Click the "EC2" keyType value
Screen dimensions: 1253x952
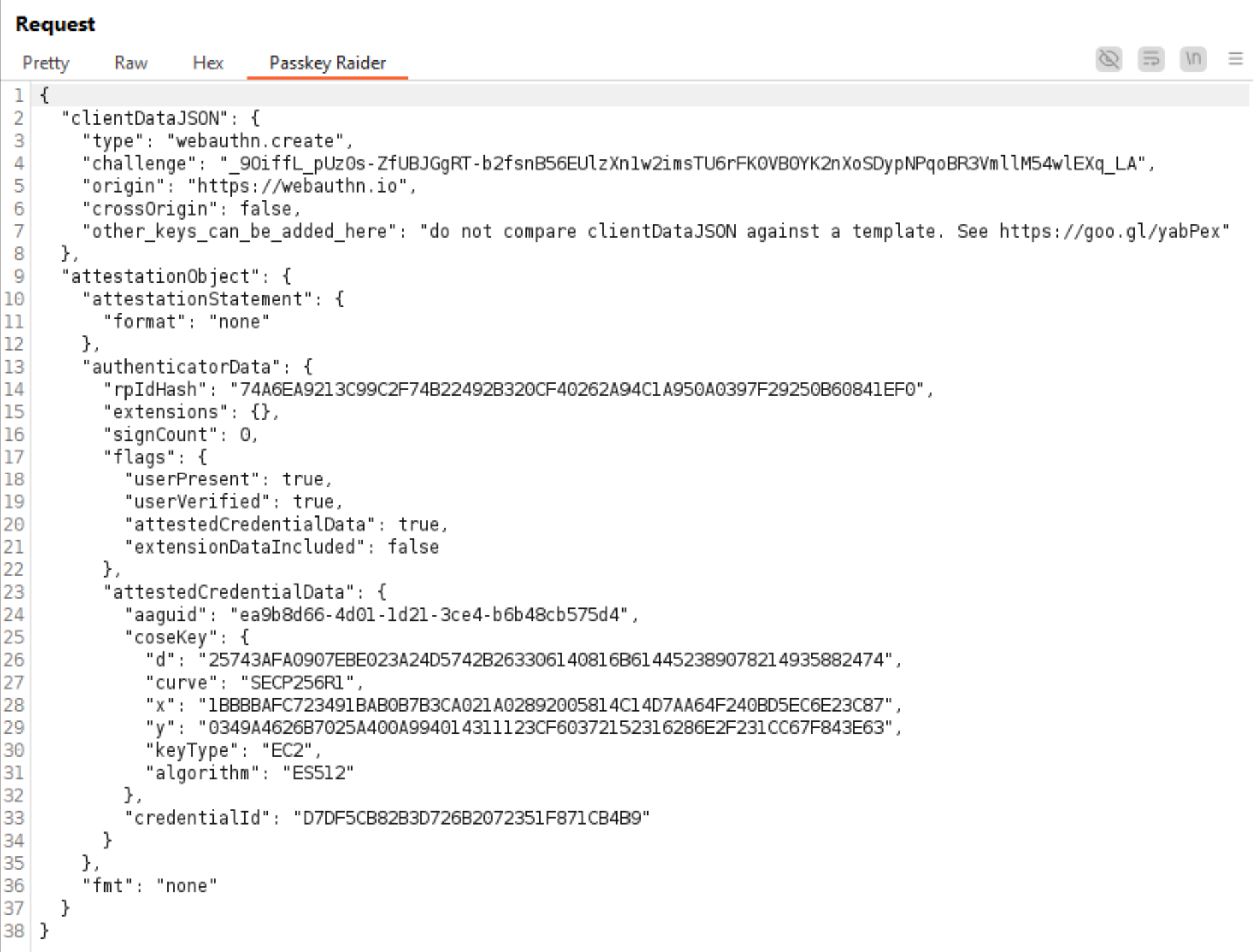287,750
